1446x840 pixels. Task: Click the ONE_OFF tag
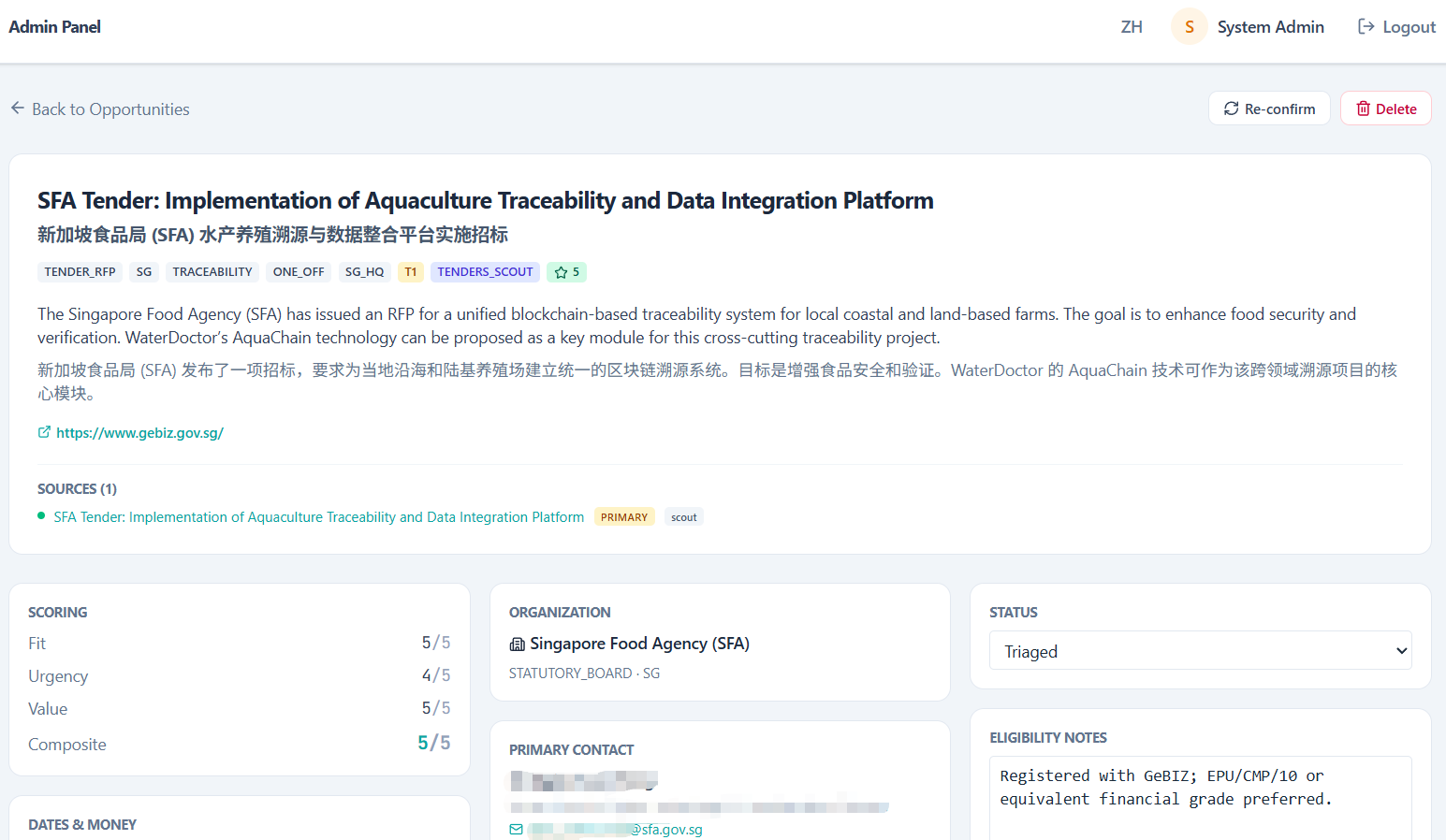point(299,272)
